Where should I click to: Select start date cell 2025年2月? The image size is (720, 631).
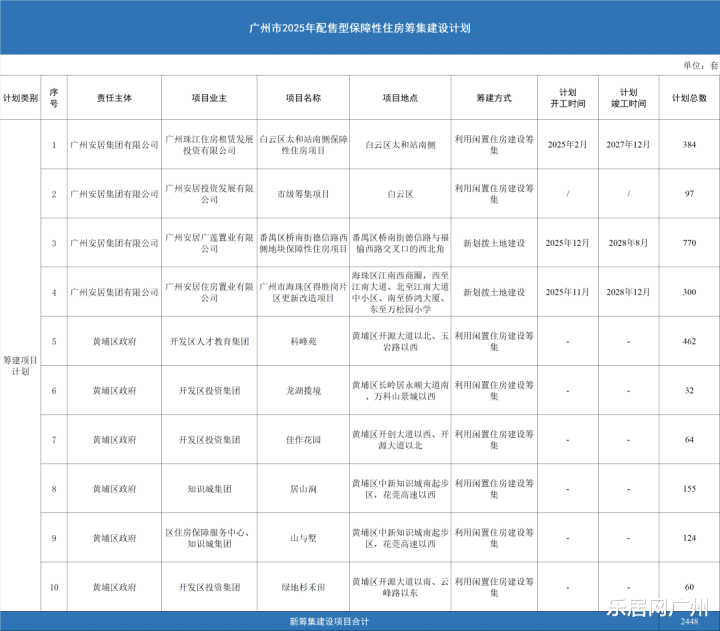[568, 145]
